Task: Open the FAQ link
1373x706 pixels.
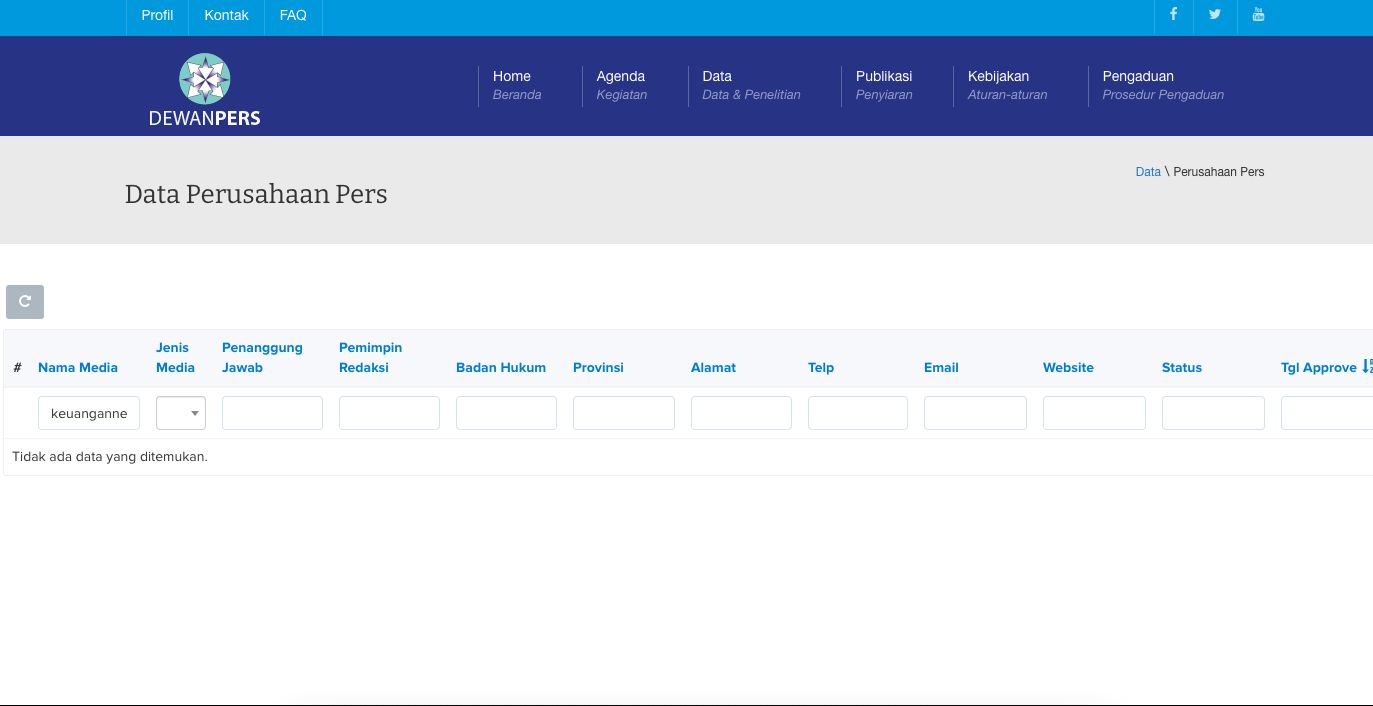Action: click(293, 15)
